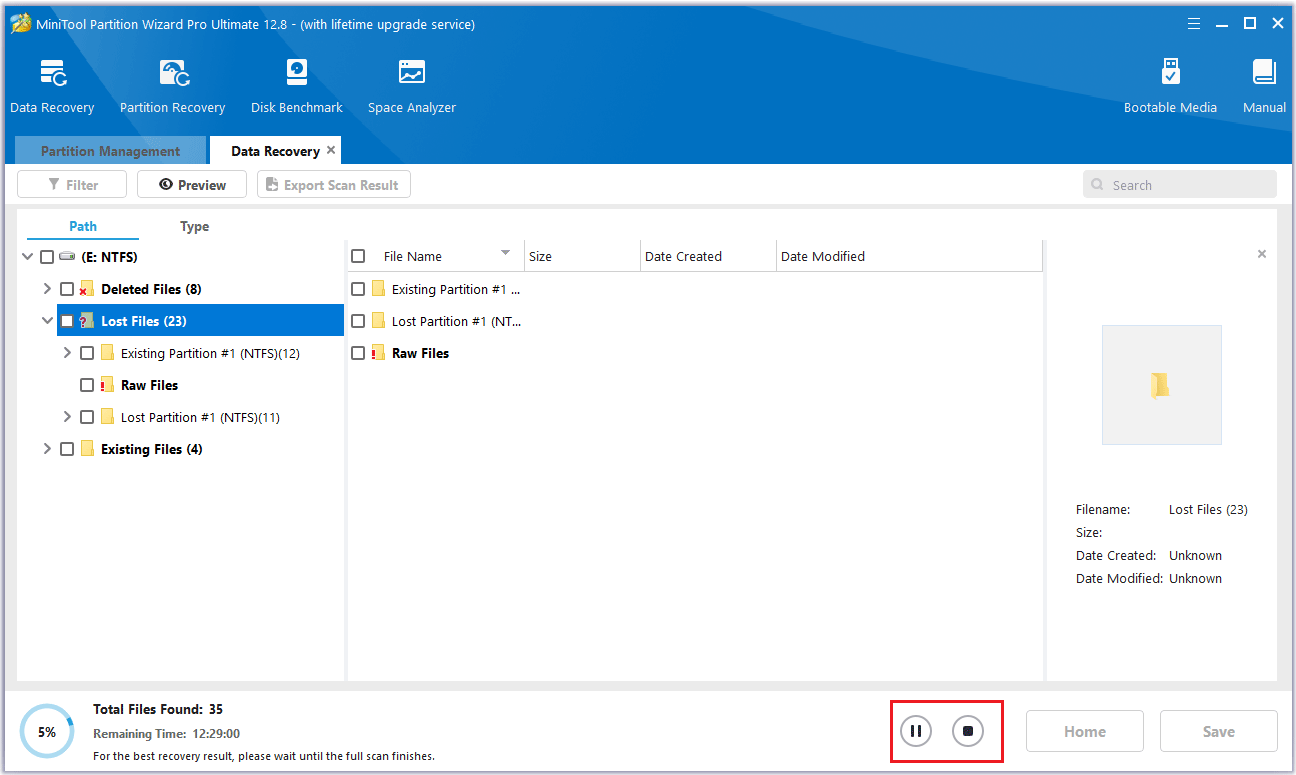Click the Search input field
1296x775 pixels.
click(1180, 184)
